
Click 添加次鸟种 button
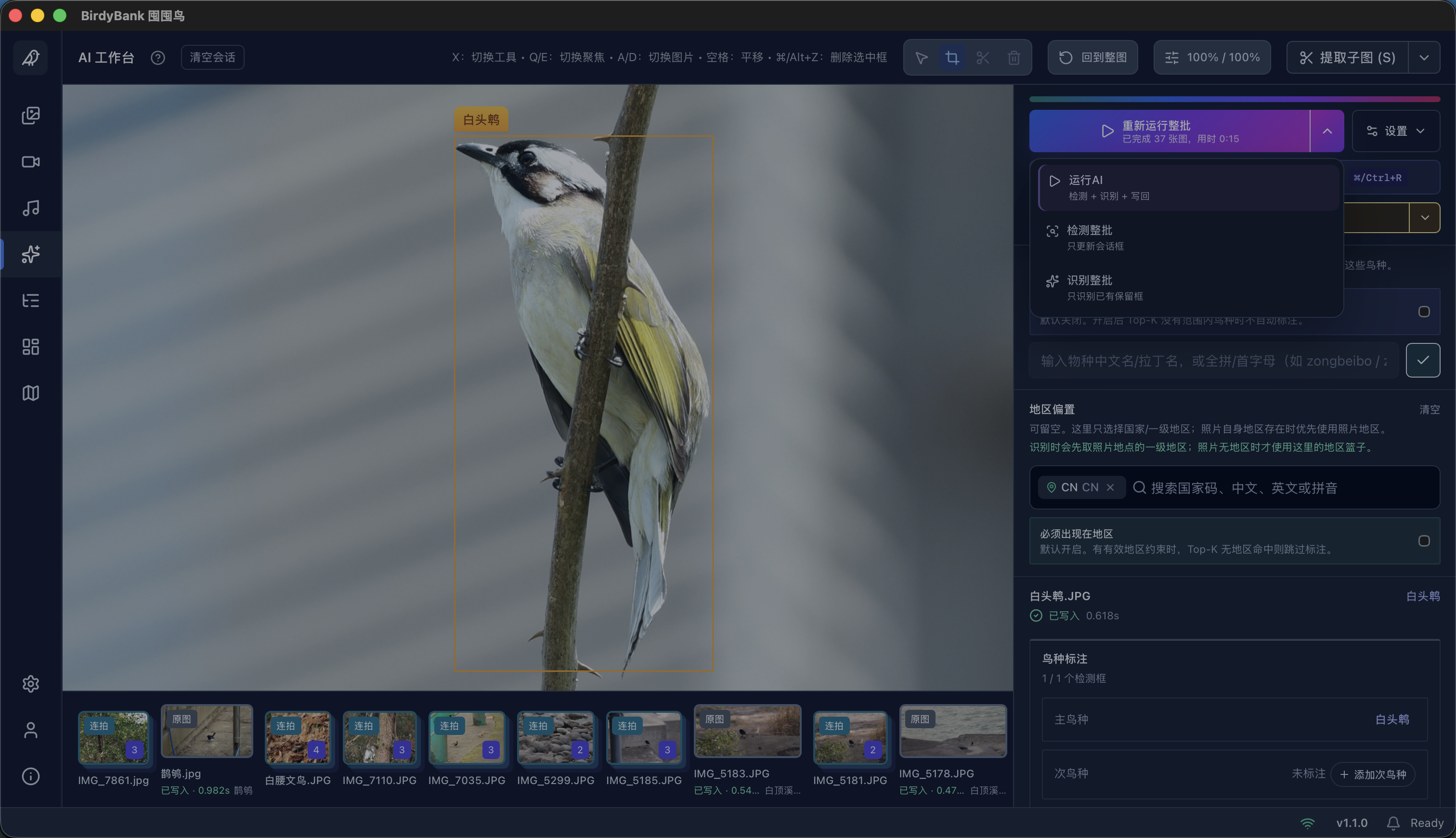(1373, 775)
